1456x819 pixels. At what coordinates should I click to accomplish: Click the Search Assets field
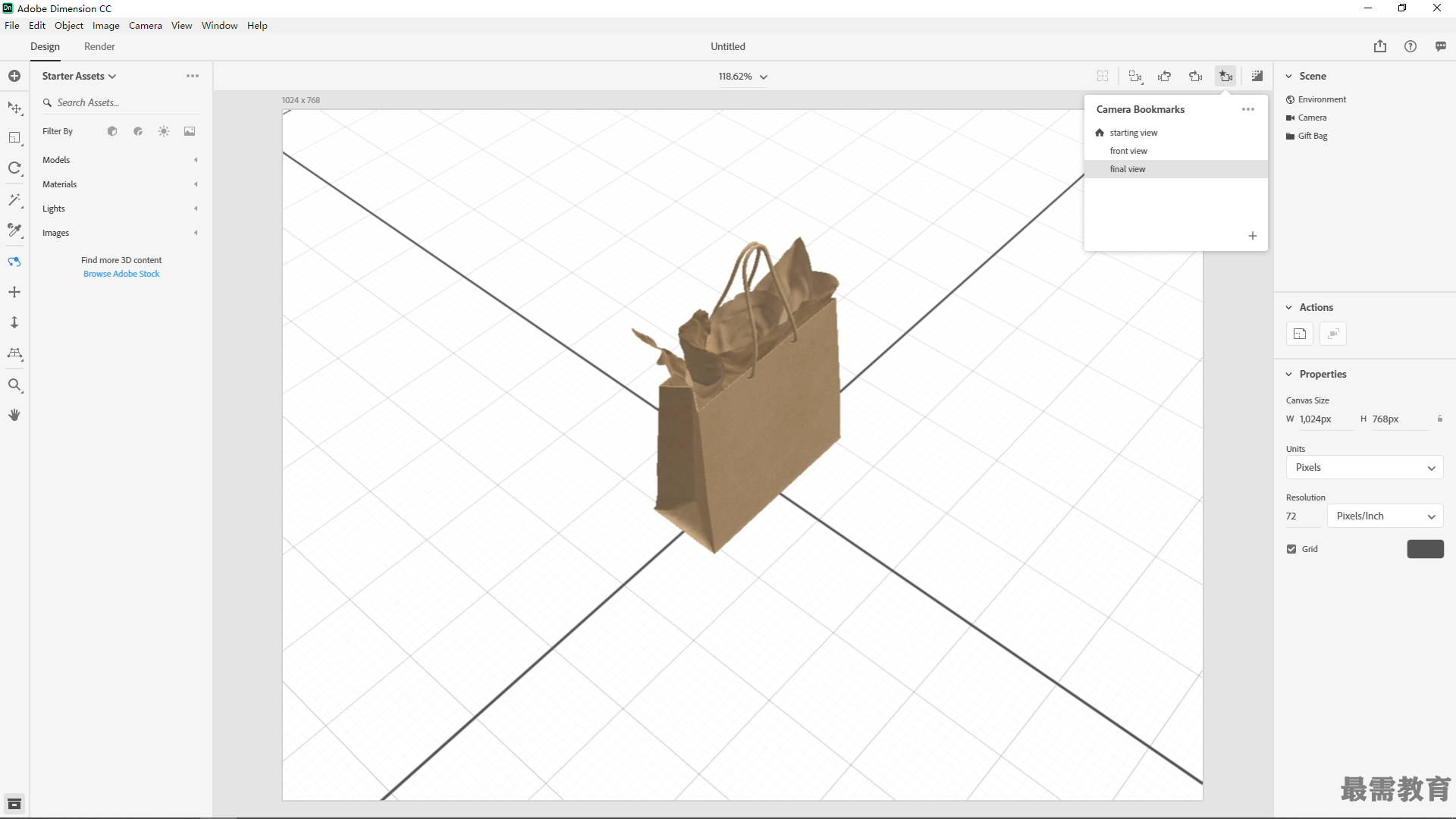click(121, 102)
